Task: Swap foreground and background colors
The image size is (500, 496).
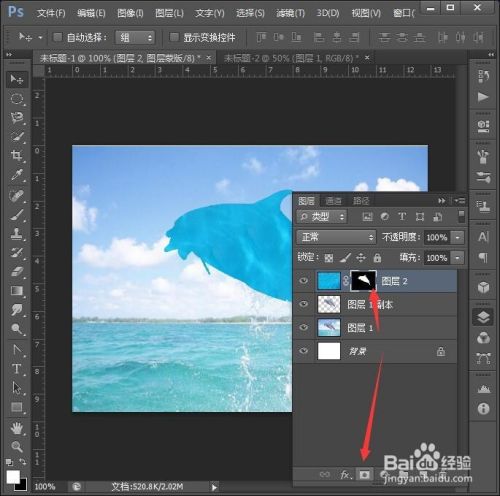Action: [x=23, y=462]
